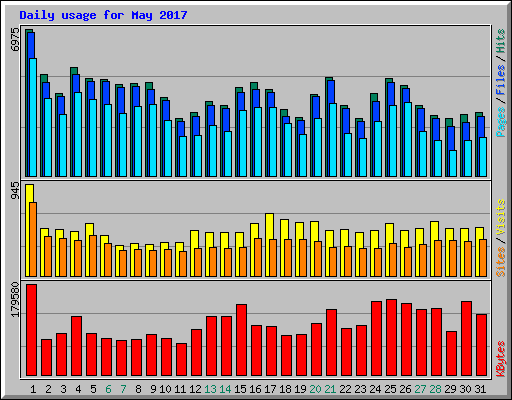
Task: Select day 4 on the x-axis
Action: pyautogui.click(x=78, y=389)
